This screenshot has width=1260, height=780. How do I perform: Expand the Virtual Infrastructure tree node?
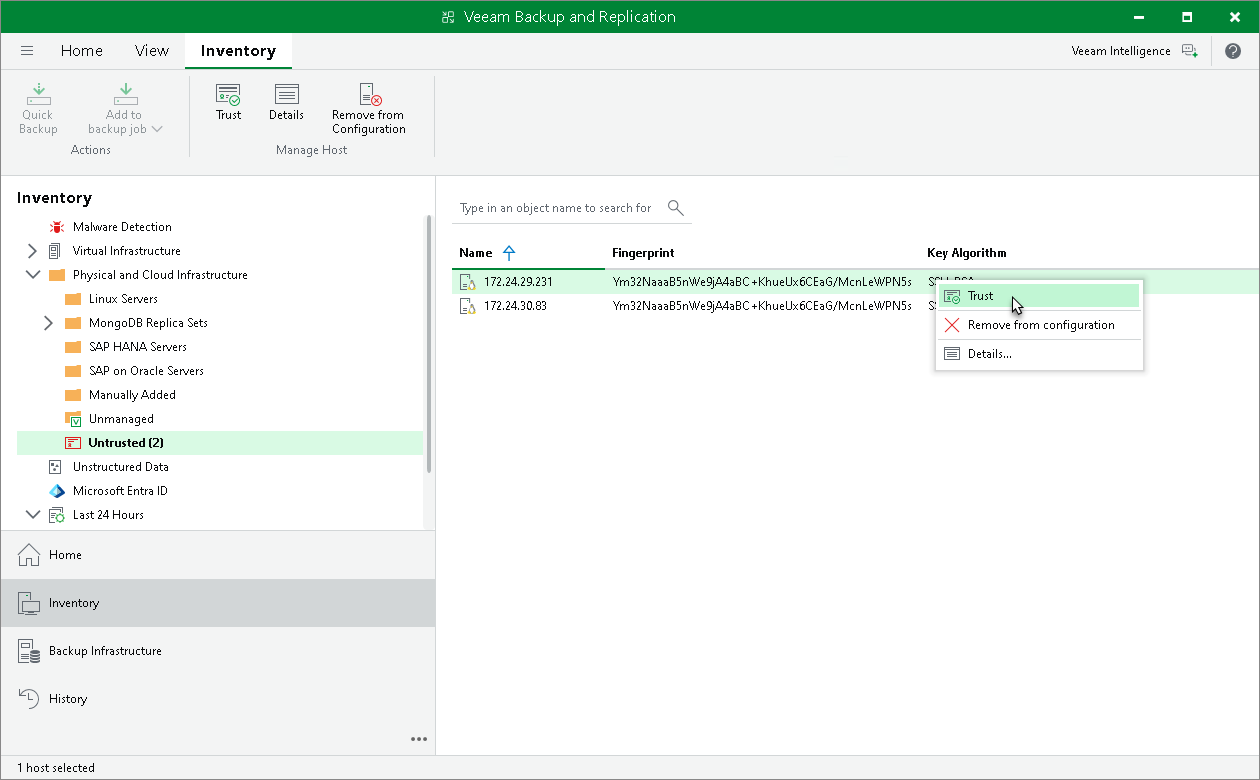click(32, 251)
